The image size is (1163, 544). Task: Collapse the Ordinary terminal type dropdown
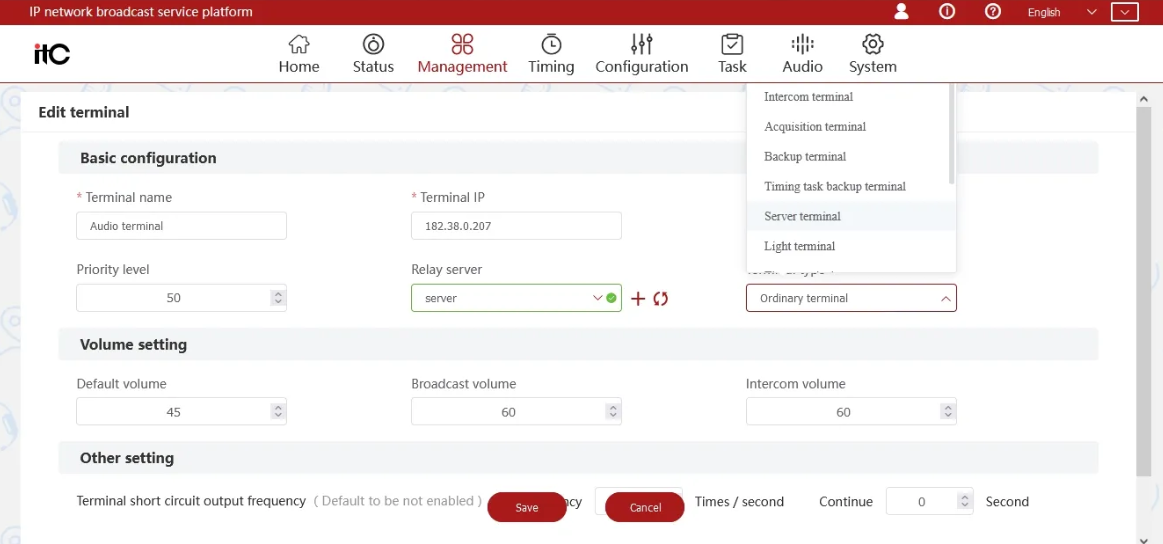944,298
